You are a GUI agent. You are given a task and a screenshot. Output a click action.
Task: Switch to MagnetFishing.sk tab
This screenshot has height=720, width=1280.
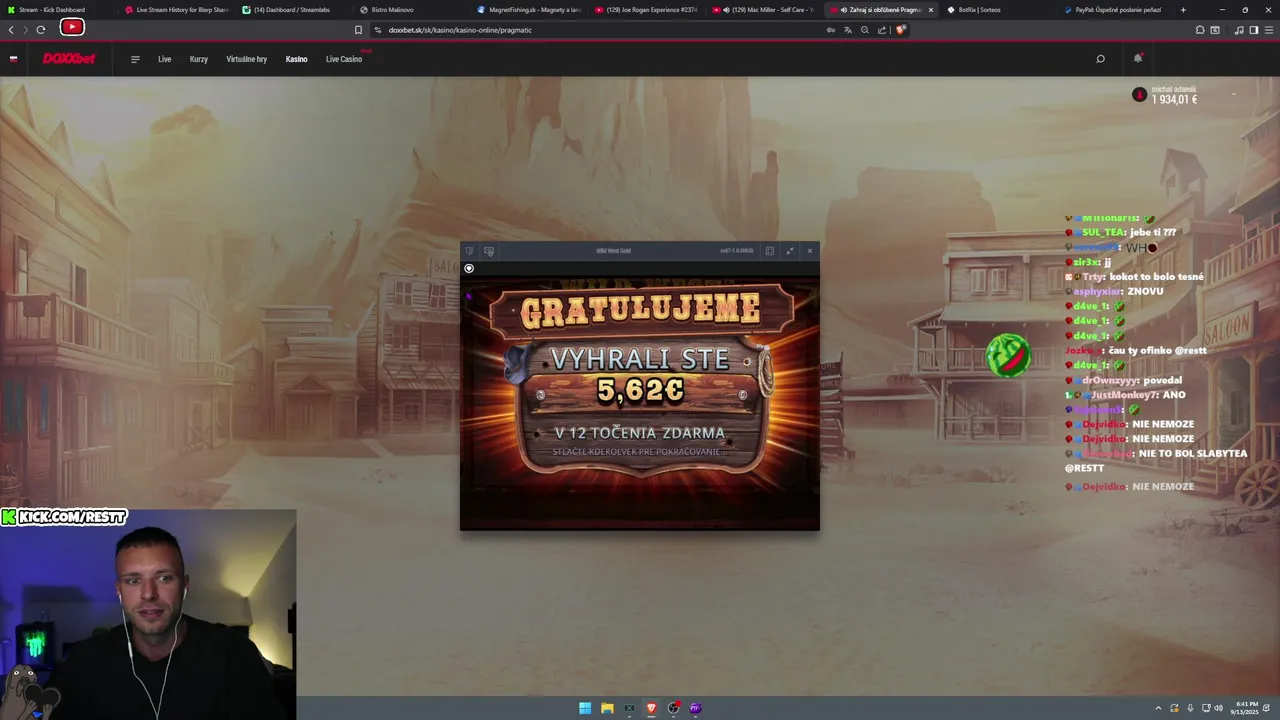click(528, 10)
